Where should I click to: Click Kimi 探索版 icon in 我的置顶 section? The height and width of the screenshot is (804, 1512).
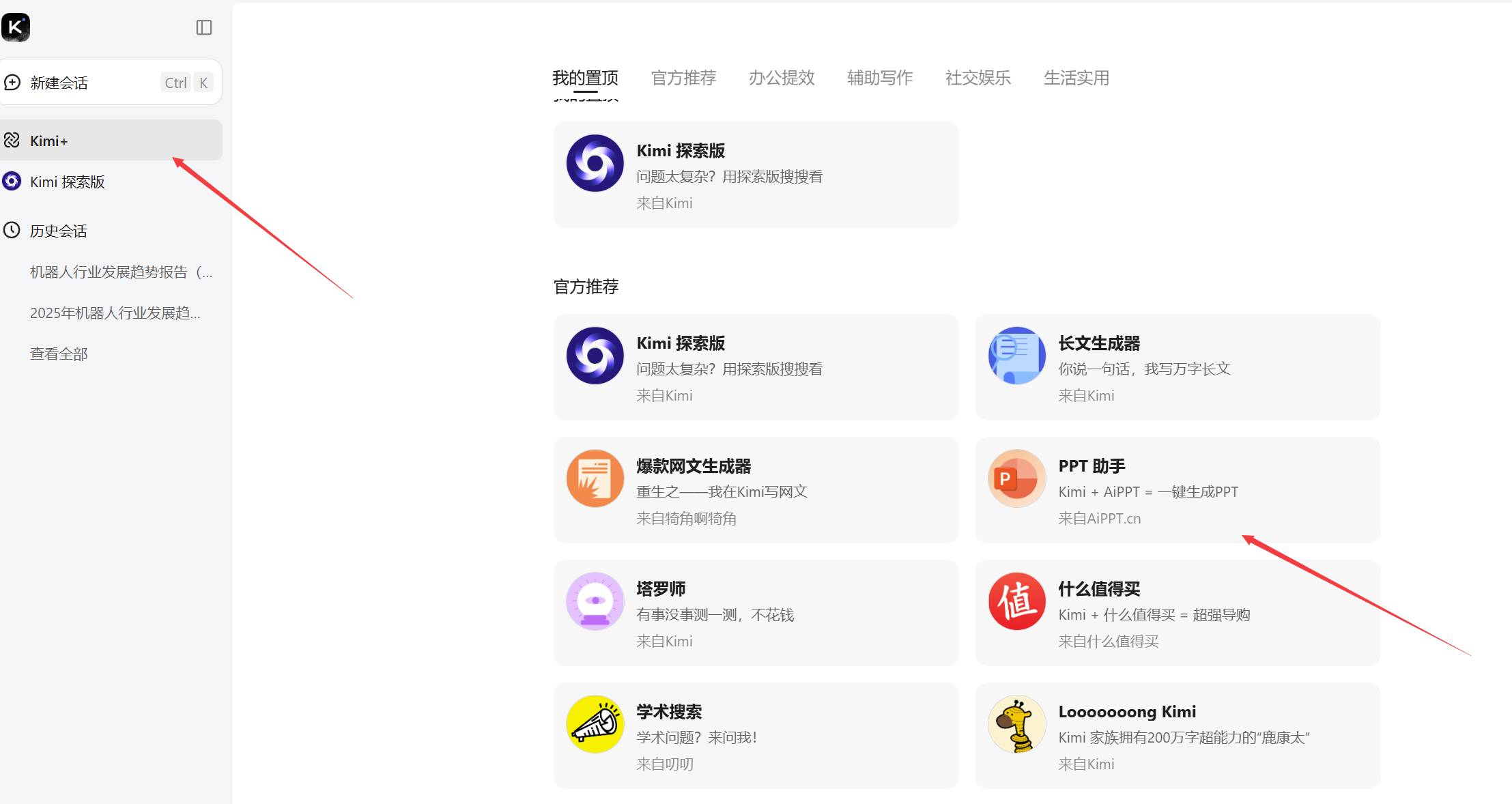(x=595, y=163)
